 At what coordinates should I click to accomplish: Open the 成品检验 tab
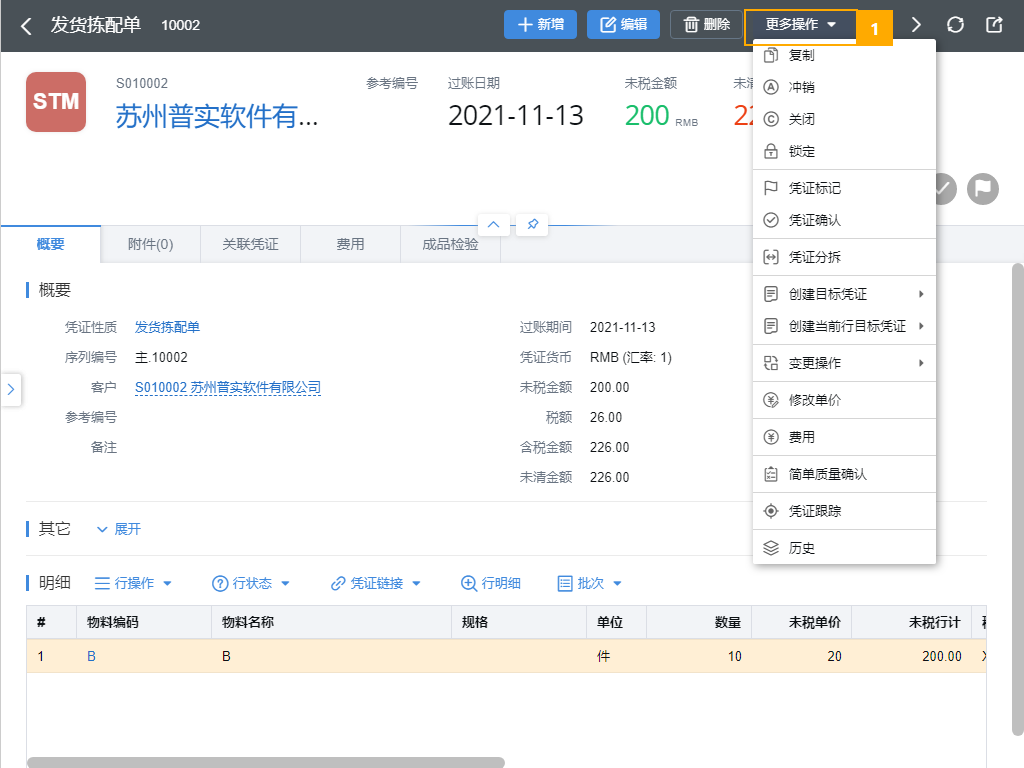coord(451,244)
